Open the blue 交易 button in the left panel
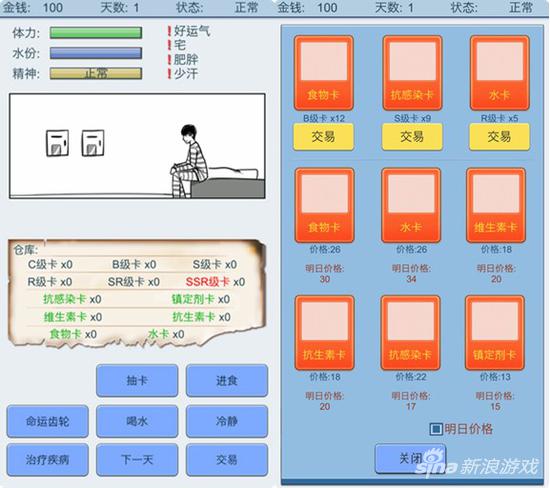Viewport: 550px width, 488px height. tap(227, 460)
